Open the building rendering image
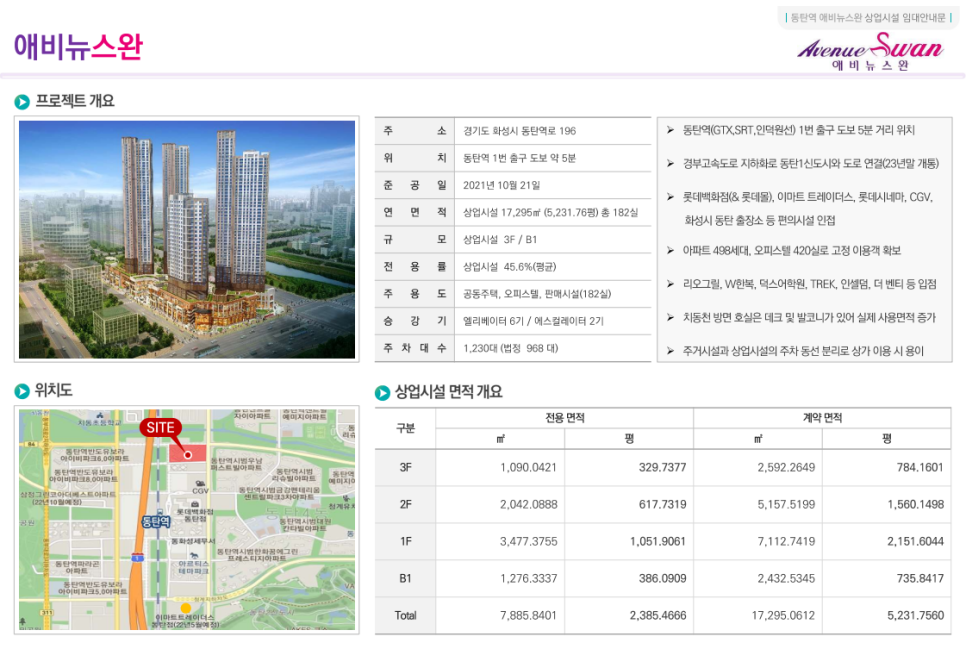The image size is (966, 649). (187, 239)
